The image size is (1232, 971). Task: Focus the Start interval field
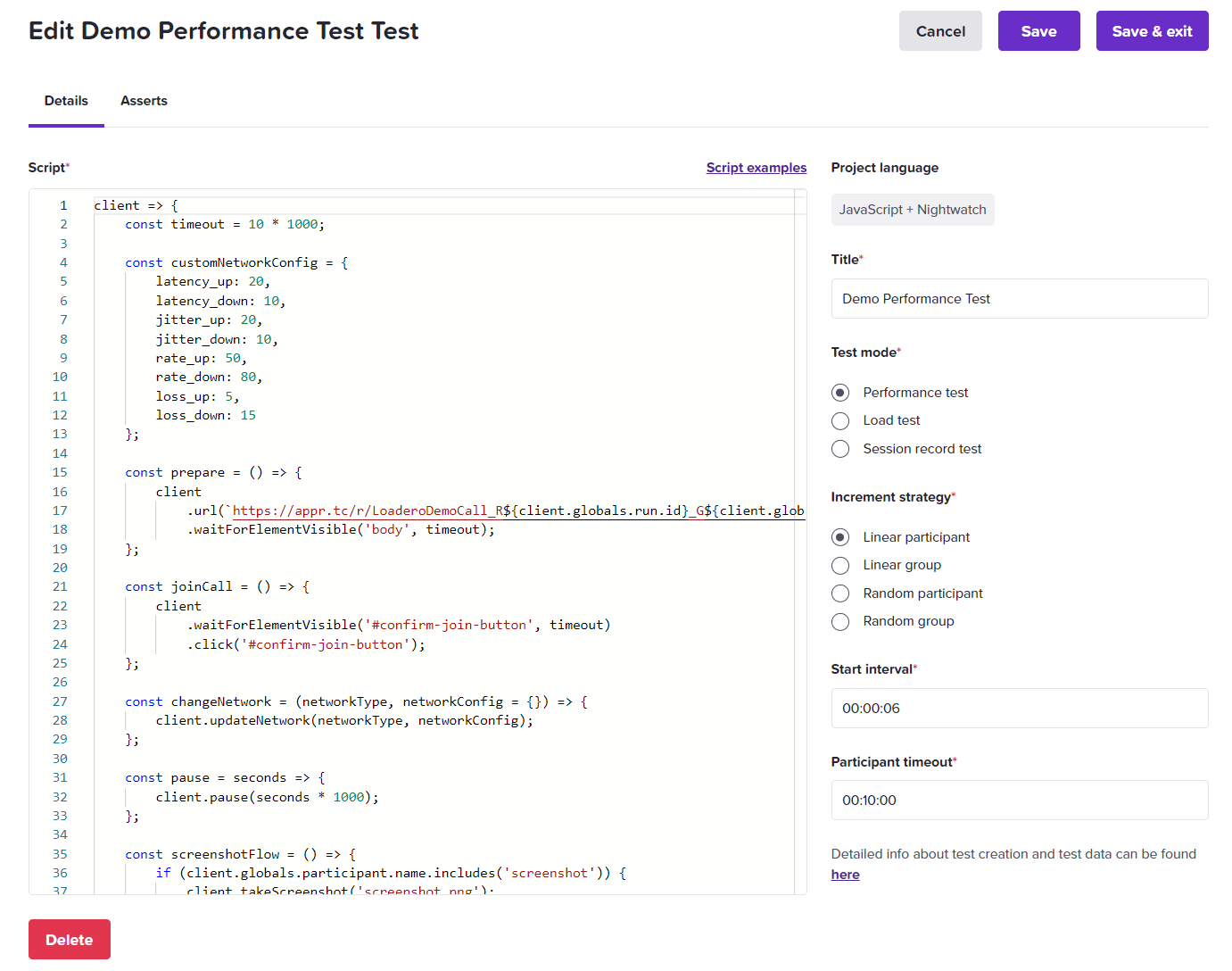[1019, 709]
